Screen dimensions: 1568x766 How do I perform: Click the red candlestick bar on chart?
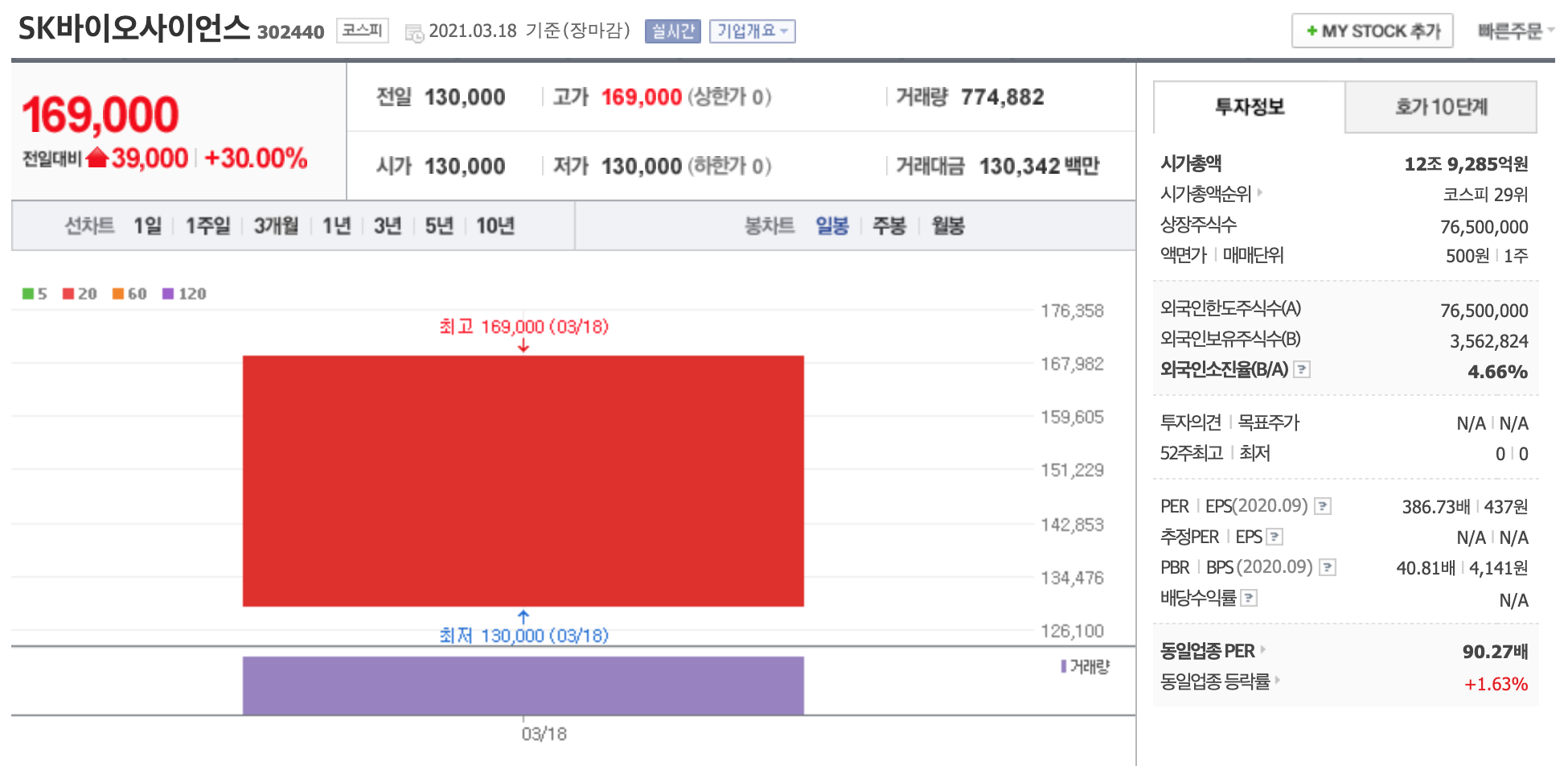523,481
